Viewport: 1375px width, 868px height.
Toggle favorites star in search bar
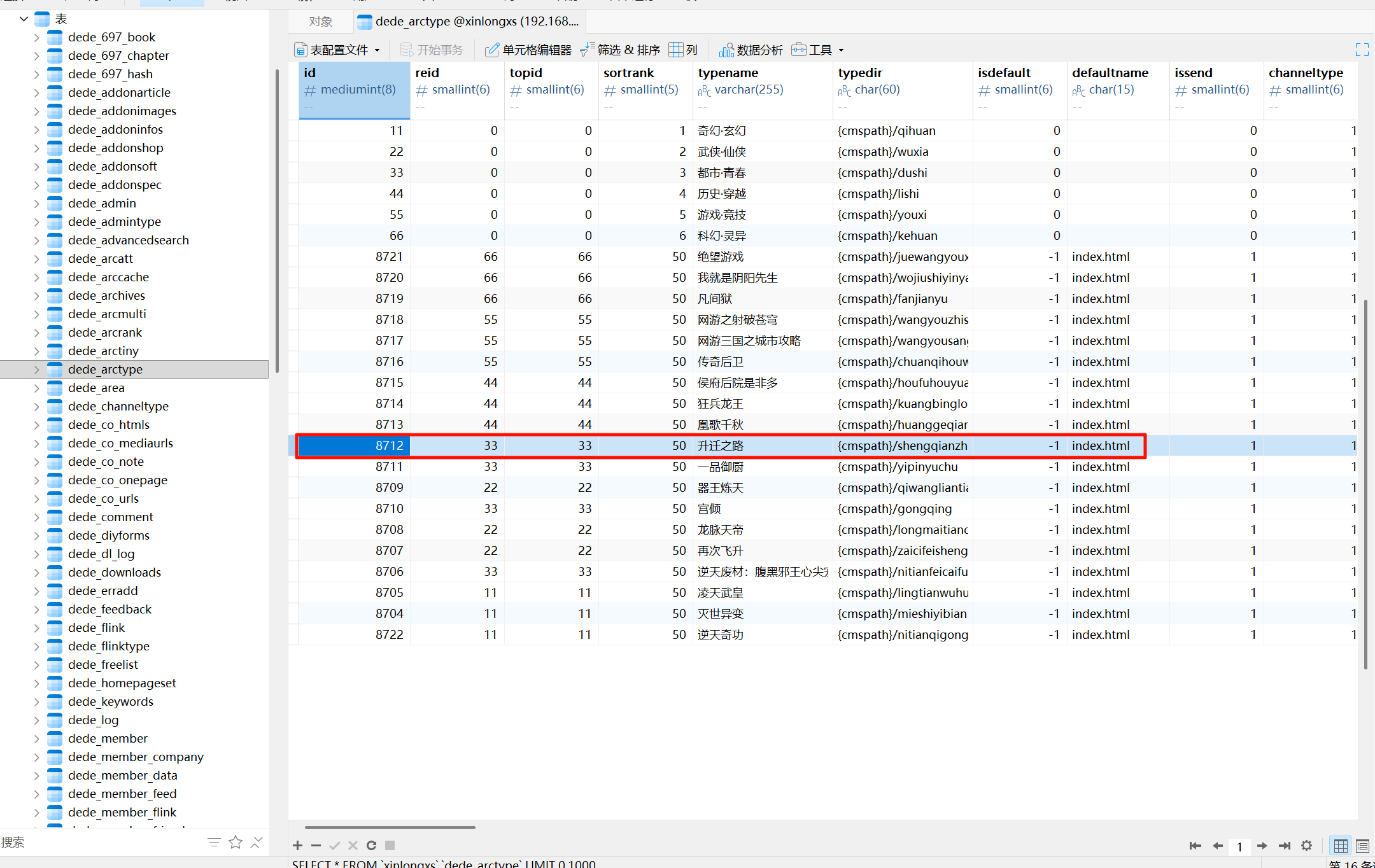coord(236,843)
